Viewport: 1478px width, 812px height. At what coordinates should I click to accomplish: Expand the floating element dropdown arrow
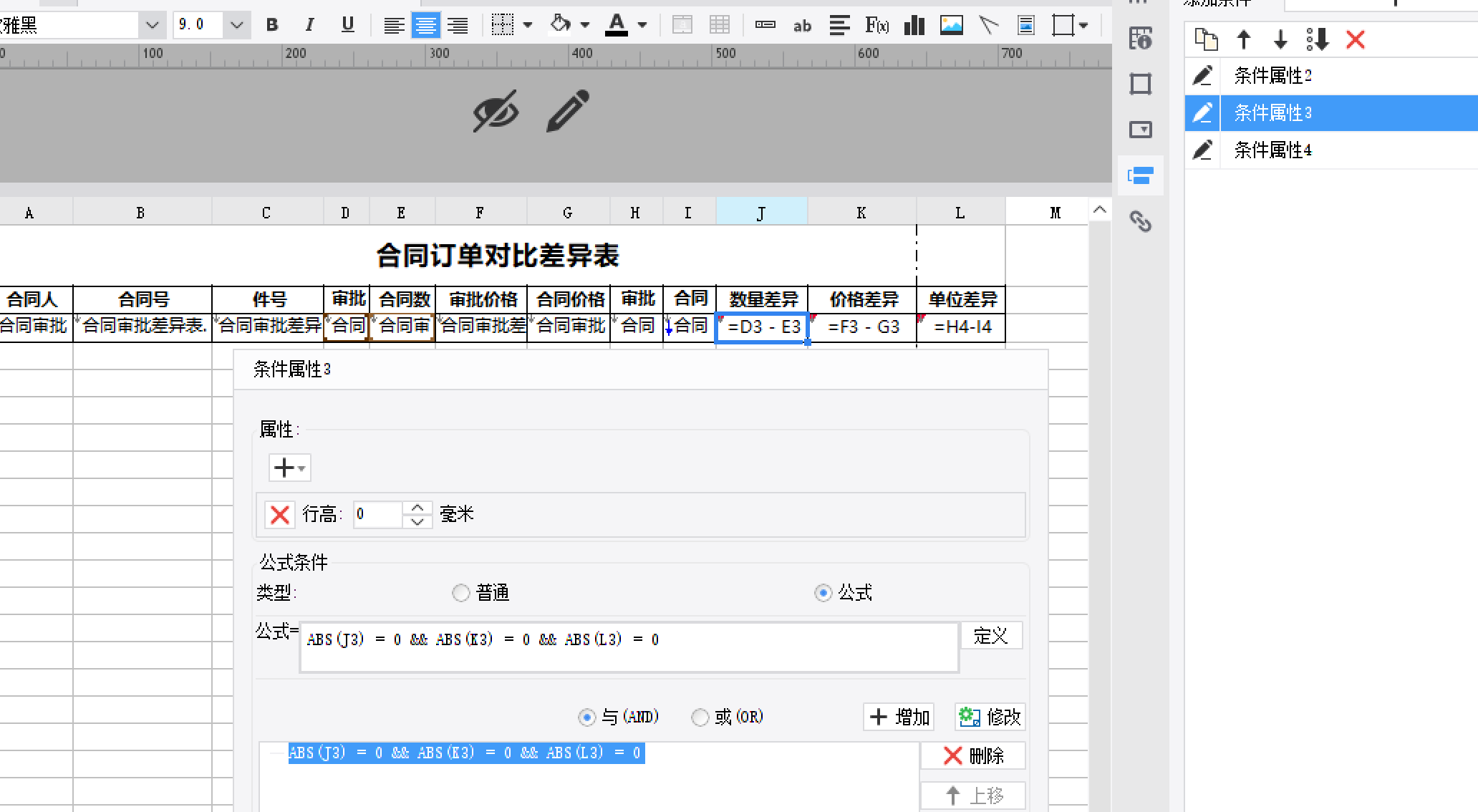(x=1083, y=25)
